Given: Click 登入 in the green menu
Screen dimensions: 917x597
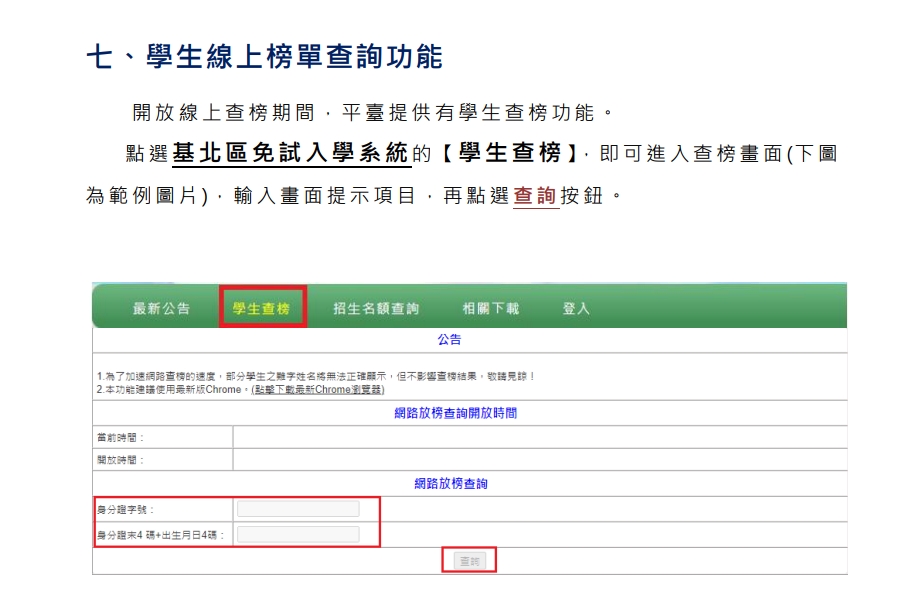Looking at the screenshot, I should [x=576, y=308].
